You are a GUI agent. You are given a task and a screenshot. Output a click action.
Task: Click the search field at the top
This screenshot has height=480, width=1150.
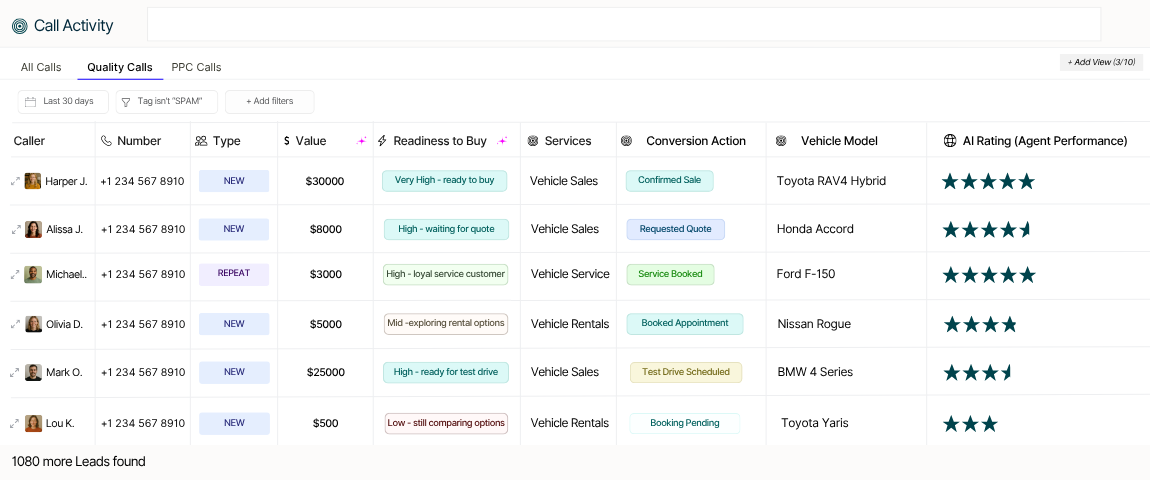coord(623,25)
